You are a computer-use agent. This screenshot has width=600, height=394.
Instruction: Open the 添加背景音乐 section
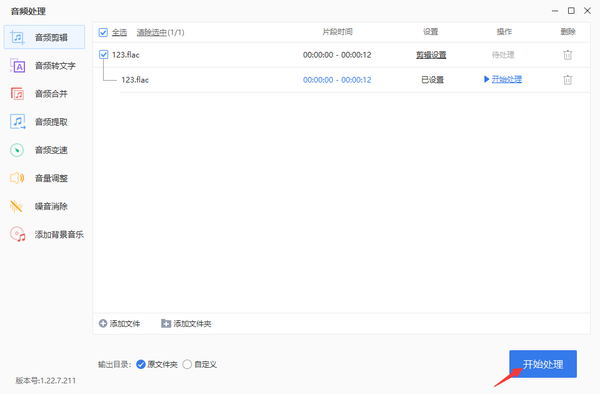44,234
